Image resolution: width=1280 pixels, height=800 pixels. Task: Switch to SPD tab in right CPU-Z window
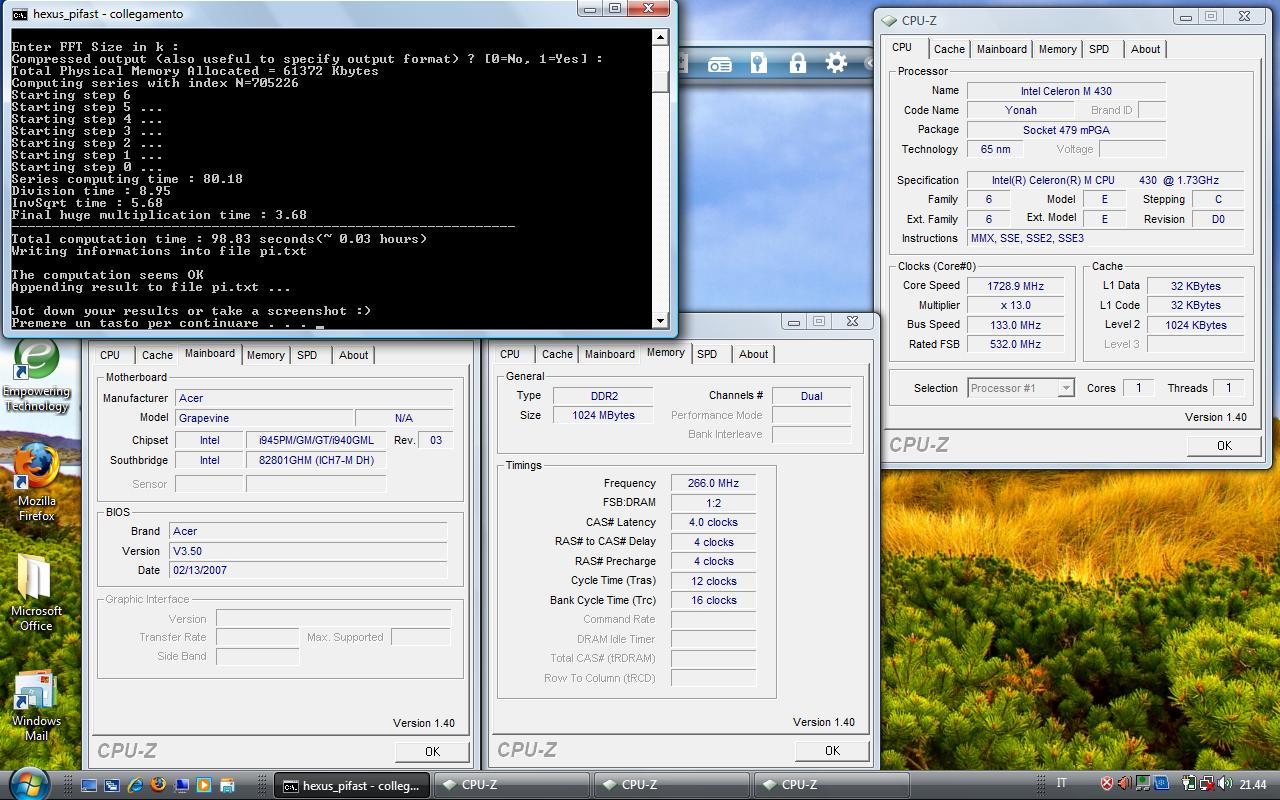coord(1099,49)
